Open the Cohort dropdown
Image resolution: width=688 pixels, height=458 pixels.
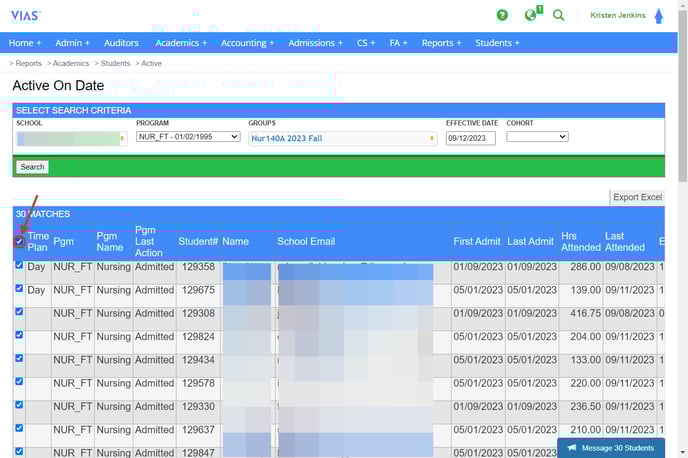click(x=537, y=137)
